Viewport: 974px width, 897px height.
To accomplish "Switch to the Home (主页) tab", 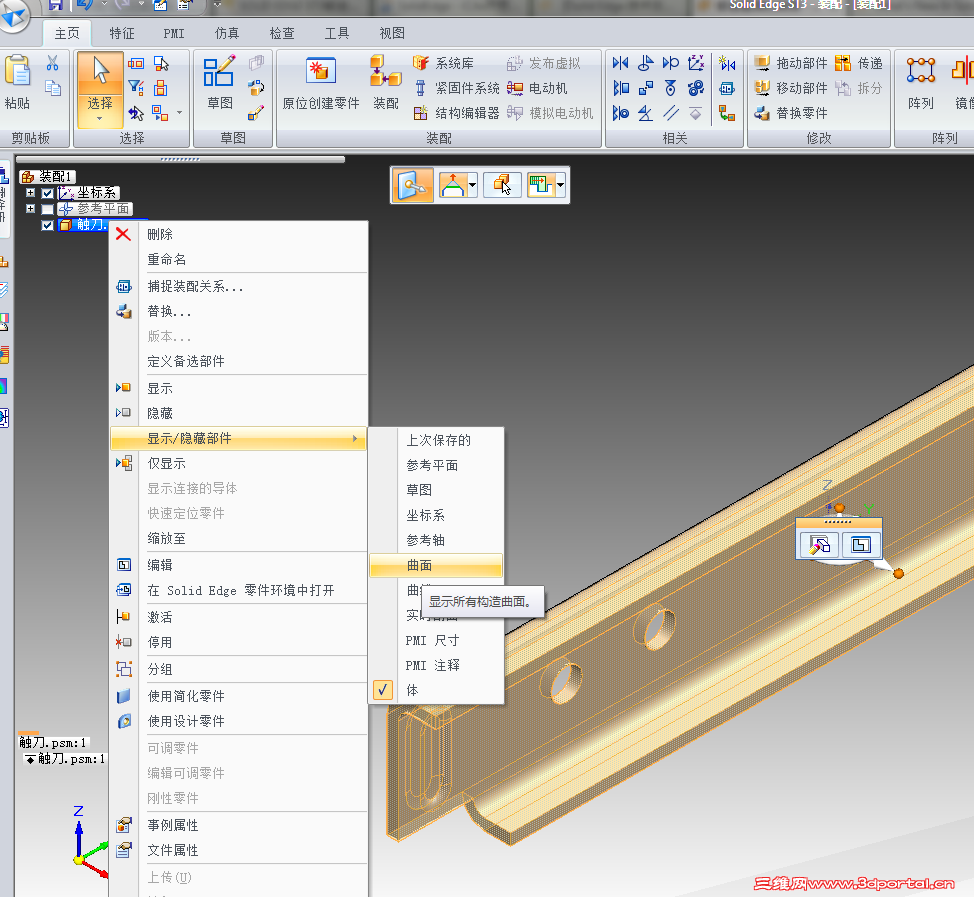I will pos(67,34).
